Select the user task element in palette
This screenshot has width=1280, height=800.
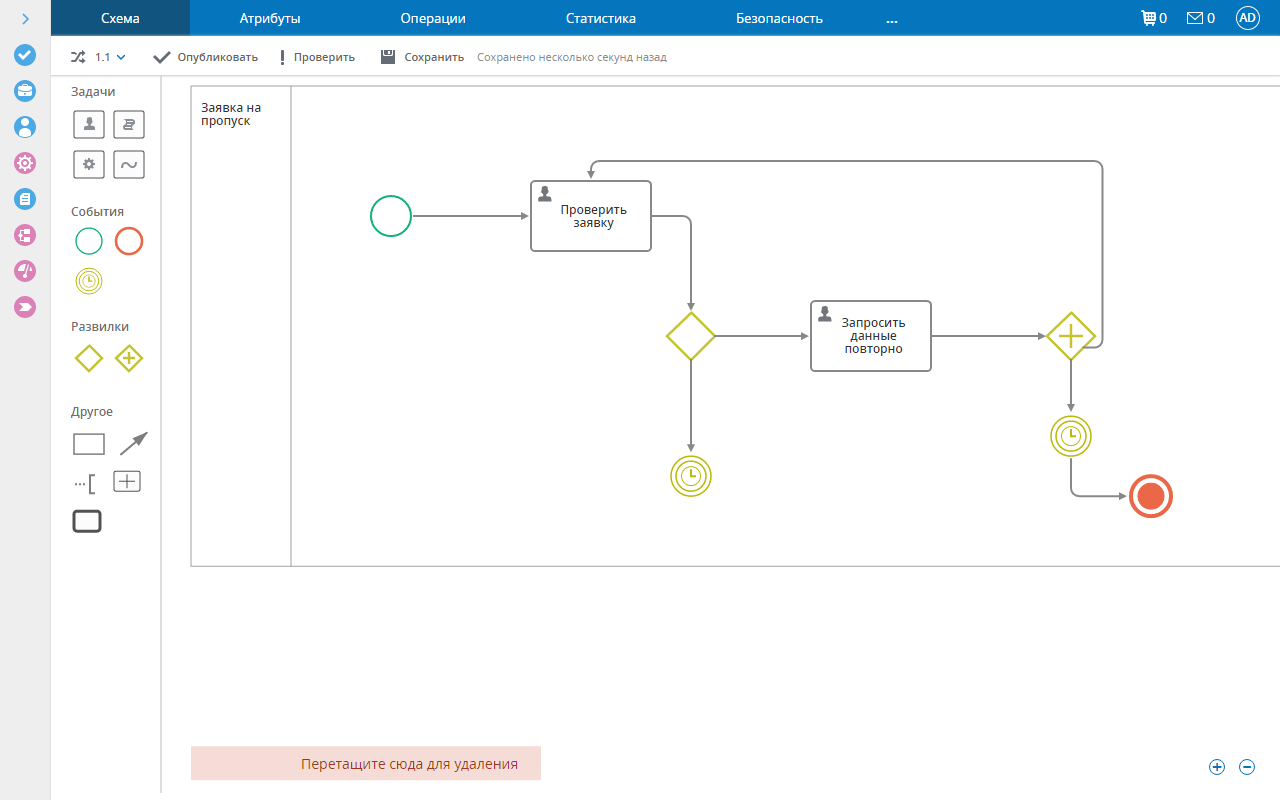pyautogui.click(x=89, y=124)
